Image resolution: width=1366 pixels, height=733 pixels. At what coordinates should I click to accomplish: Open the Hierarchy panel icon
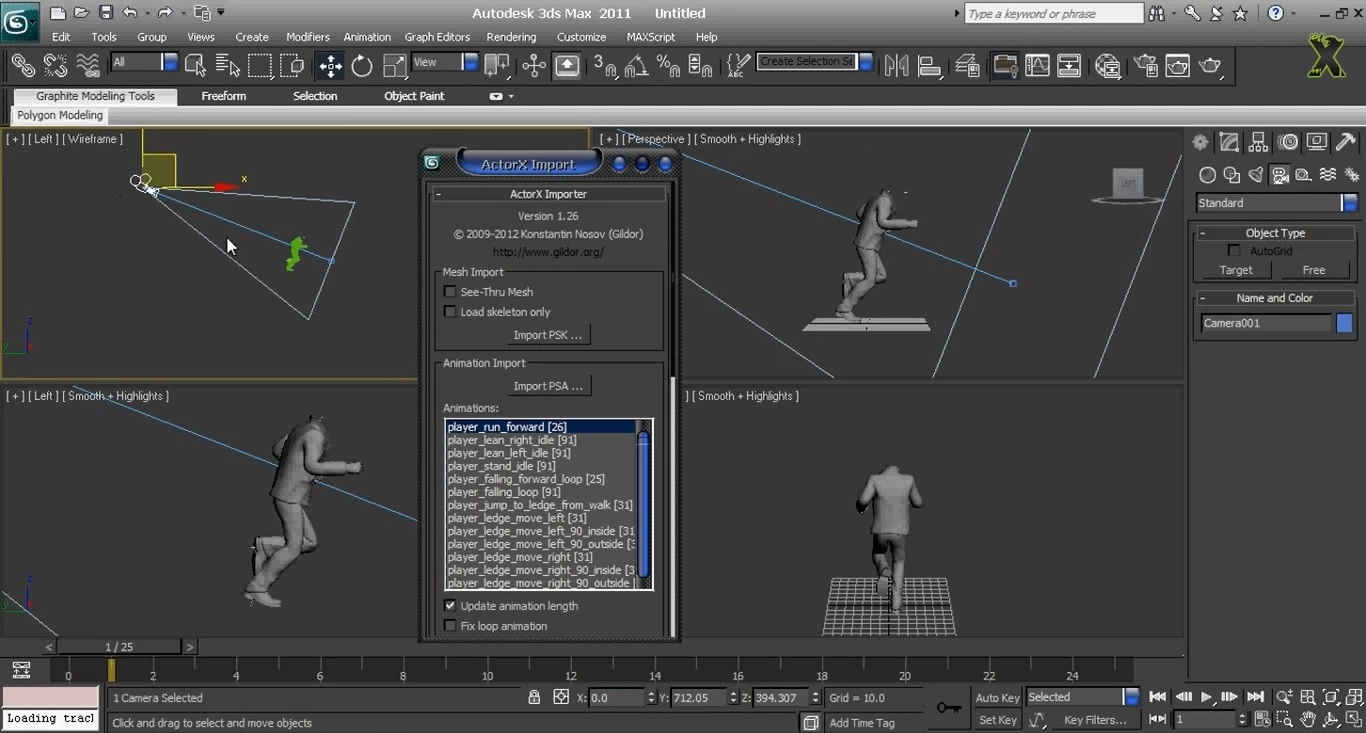pos(1259,142)
